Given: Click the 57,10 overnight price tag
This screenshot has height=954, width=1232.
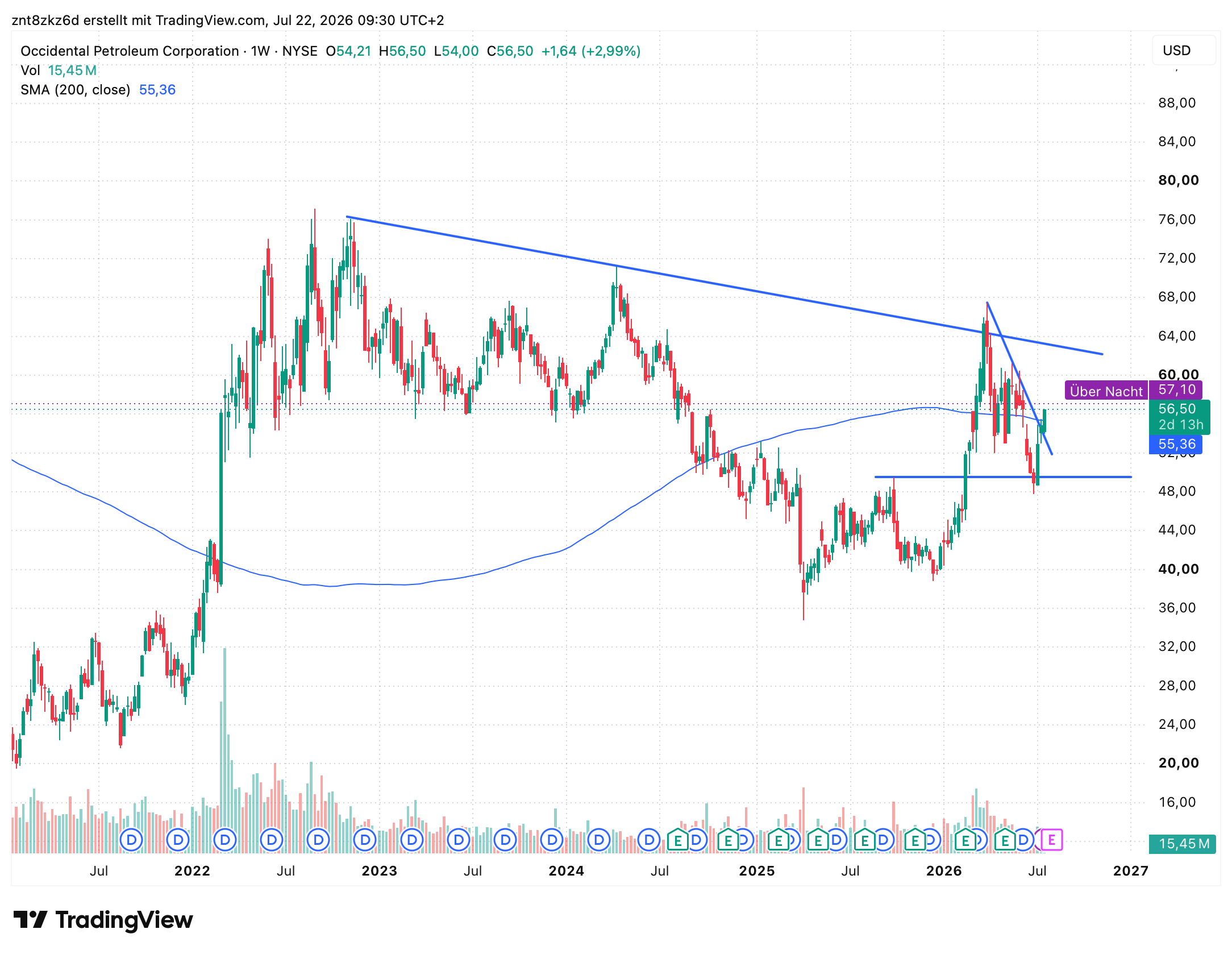Looking at the screenshot, I should tap(1176, 390).
